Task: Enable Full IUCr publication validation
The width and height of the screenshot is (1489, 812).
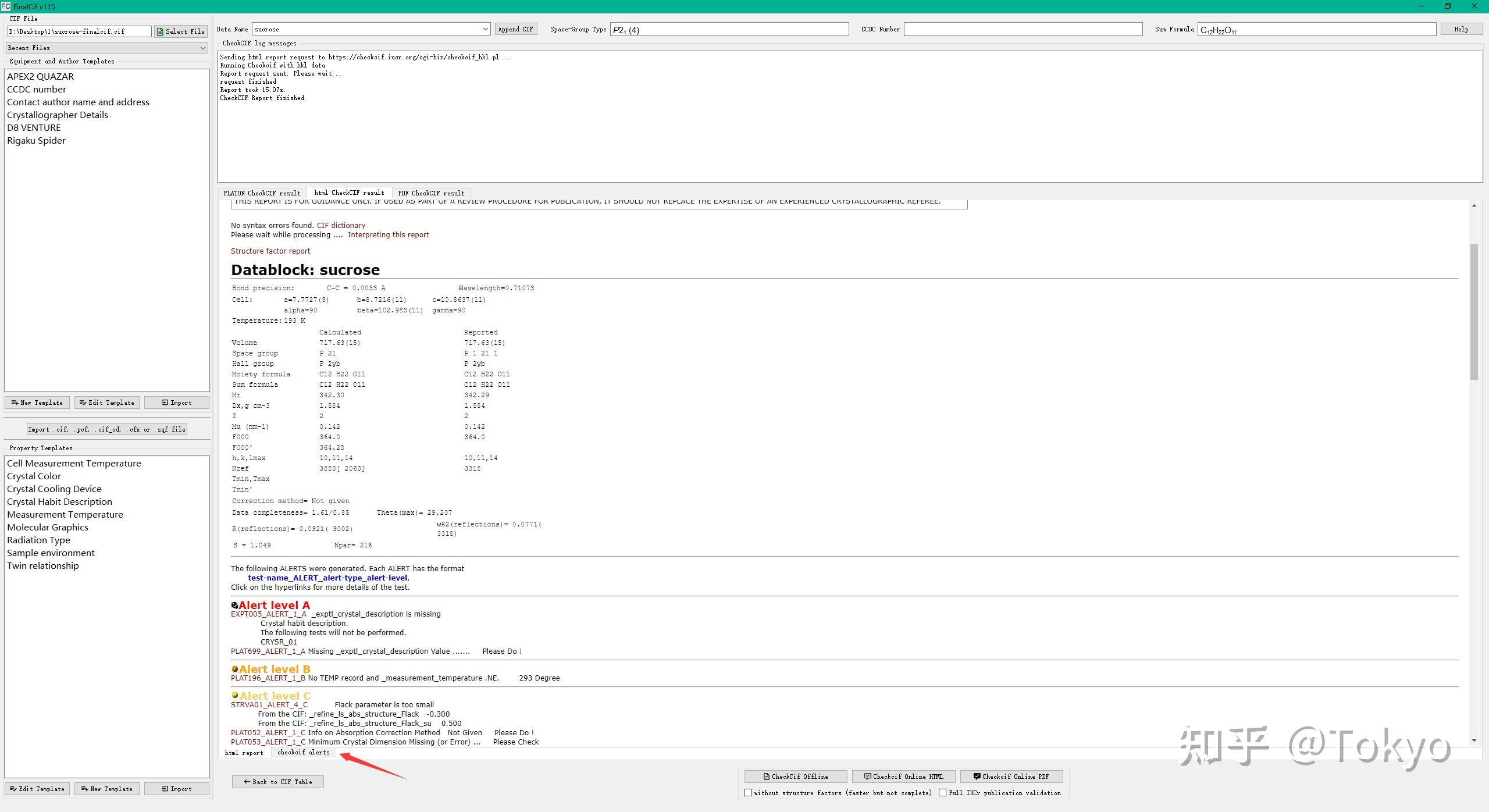Action: click(942, 793)
